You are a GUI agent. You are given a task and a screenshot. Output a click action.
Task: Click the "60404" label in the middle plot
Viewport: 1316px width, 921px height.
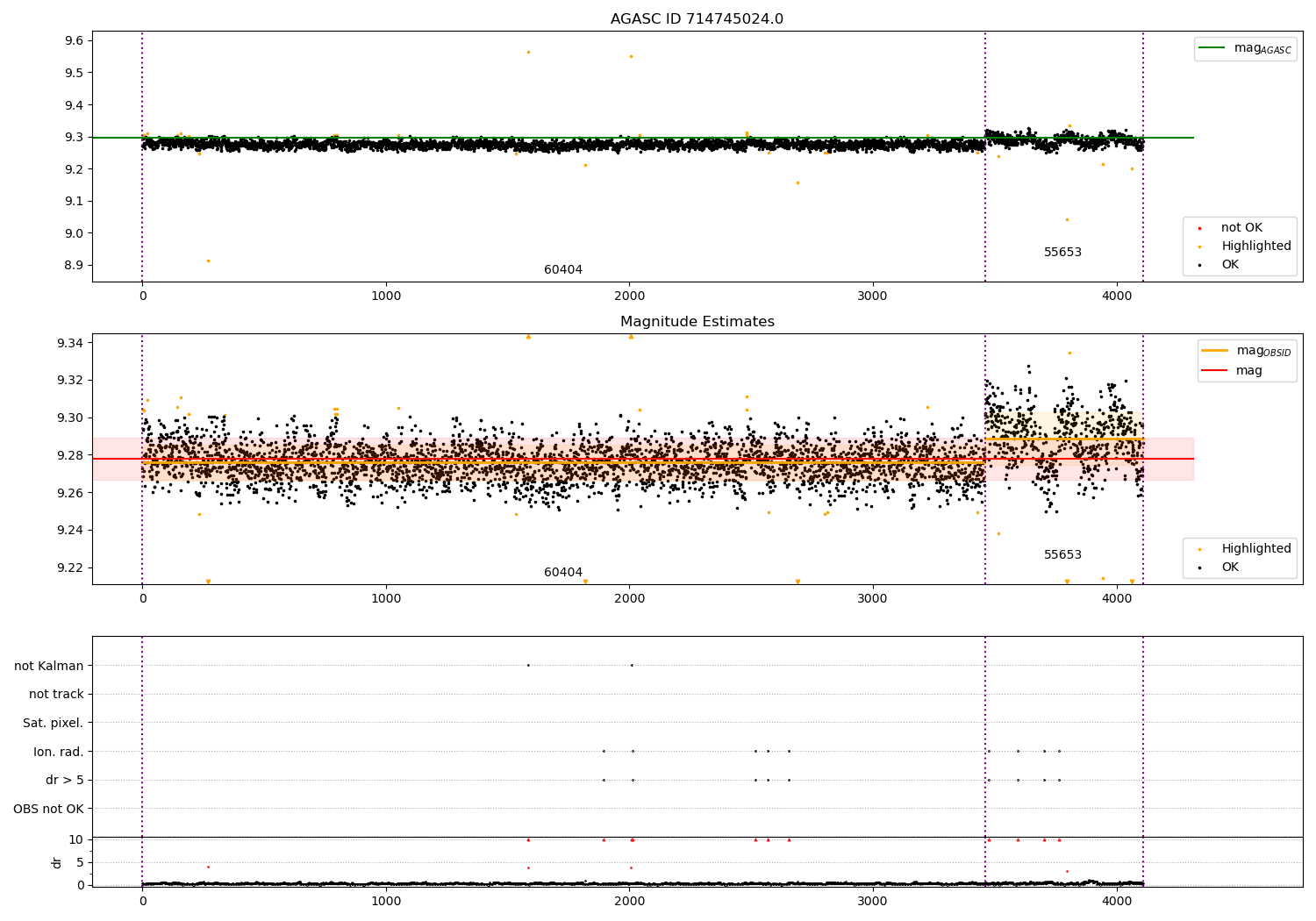563,573
